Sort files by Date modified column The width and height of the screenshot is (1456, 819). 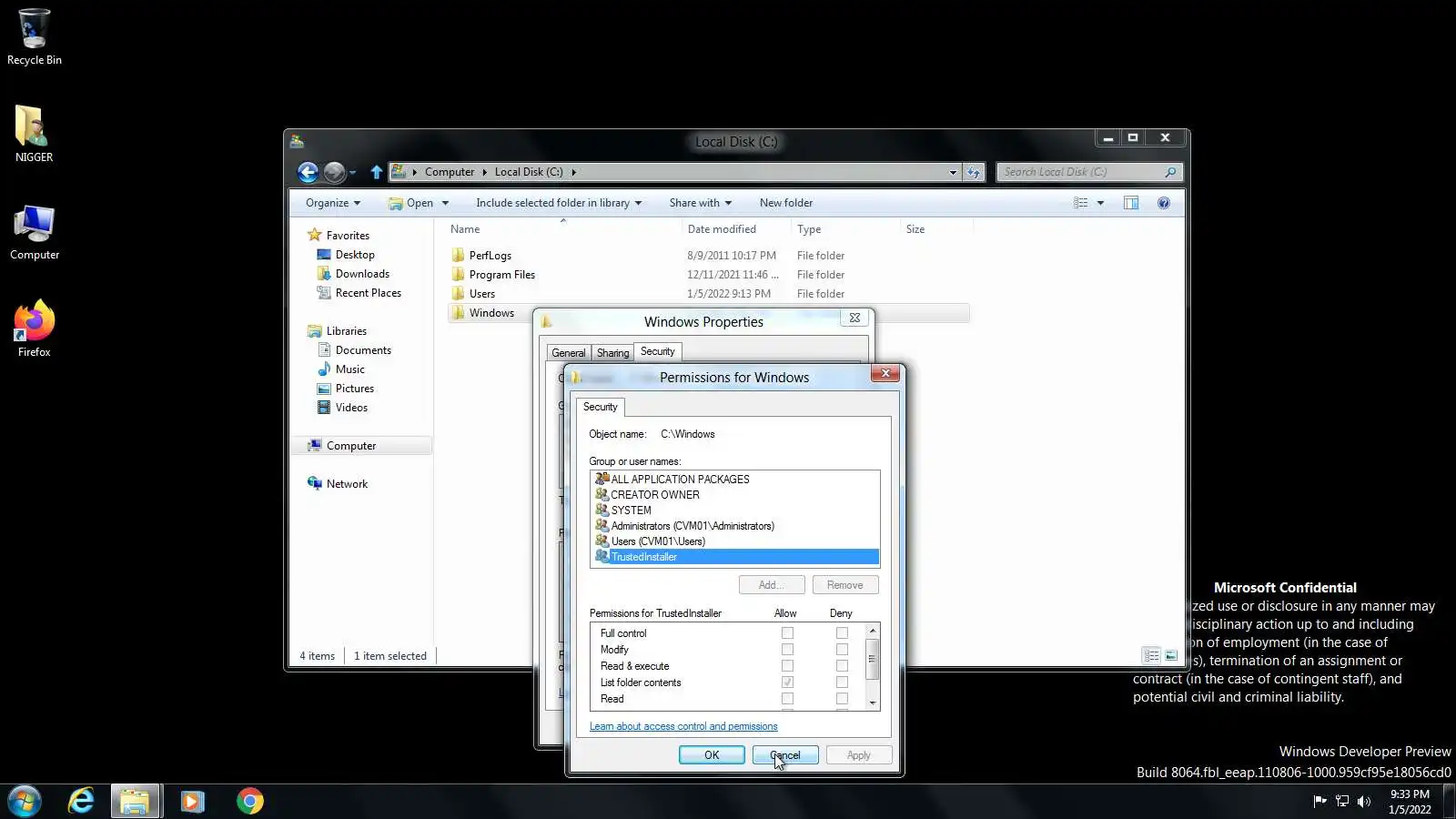click(x=722, y=229)
